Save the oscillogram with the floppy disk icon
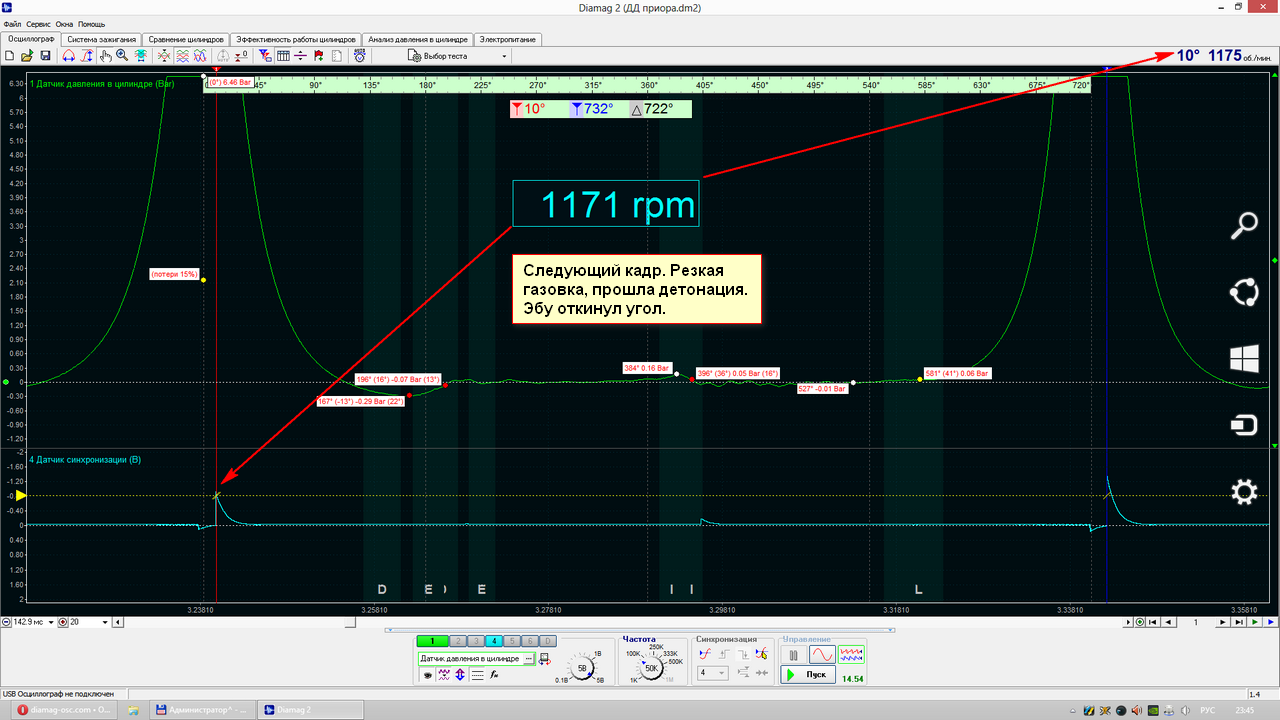1280x720 pixels. 45,55
